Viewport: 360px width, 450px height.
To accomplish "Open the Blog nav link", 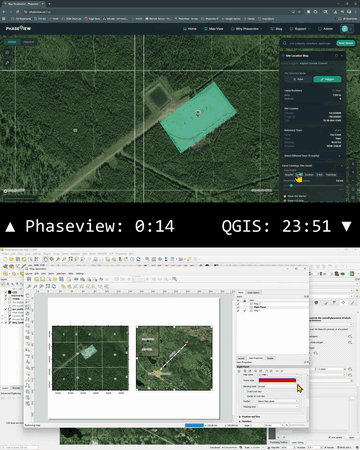I will [x=276, y=29].
